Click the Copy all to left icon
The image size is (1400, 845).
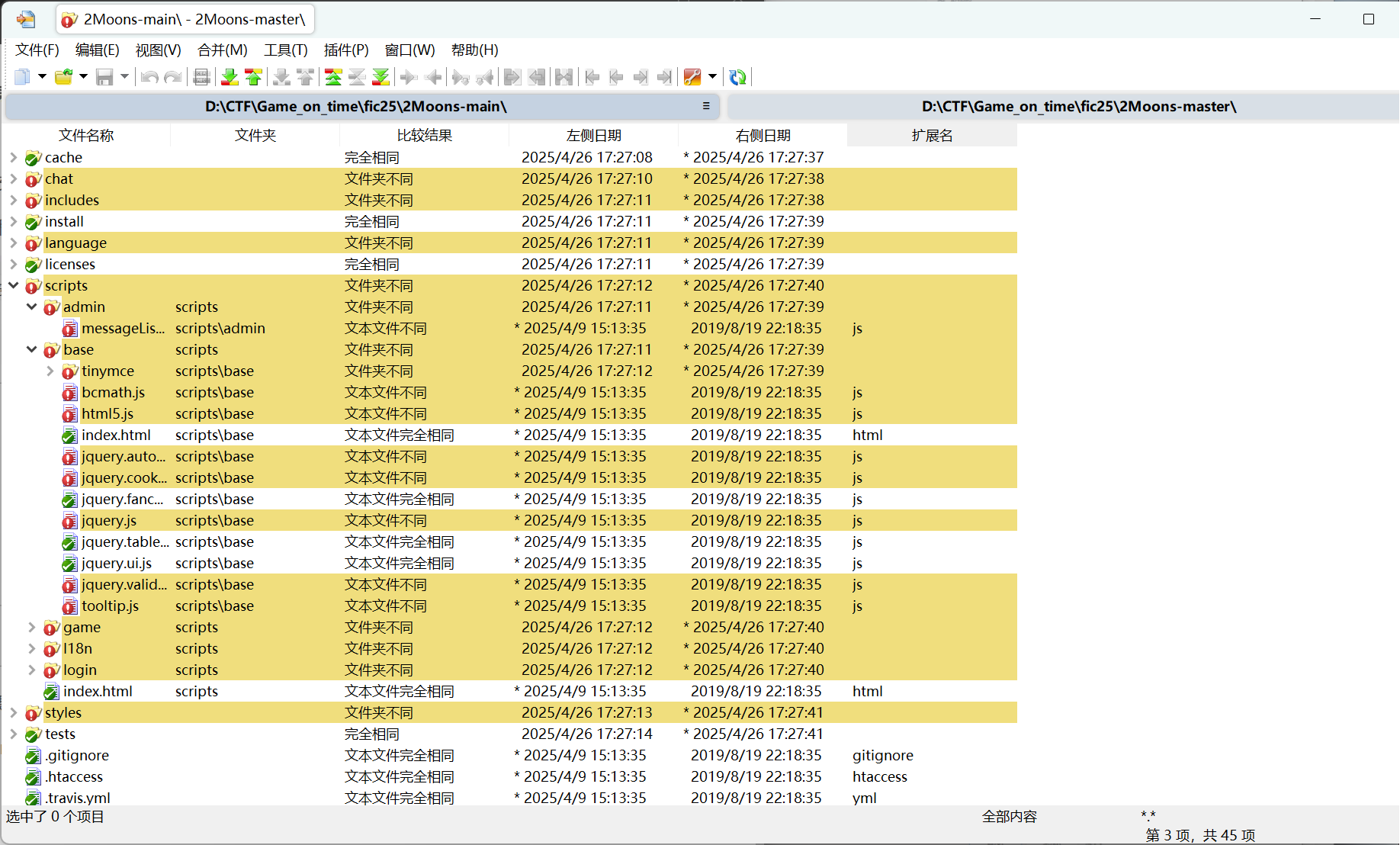click(x=537, y=77)
